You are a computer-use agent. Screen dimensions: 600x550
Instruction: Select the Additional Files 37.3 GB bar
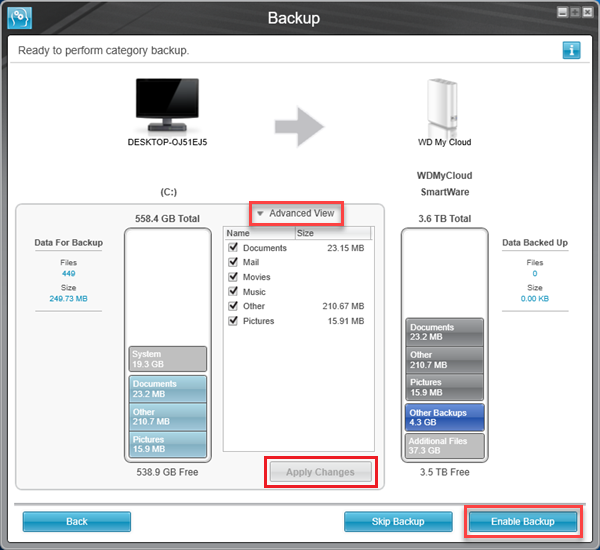click(x=445, y=446)
